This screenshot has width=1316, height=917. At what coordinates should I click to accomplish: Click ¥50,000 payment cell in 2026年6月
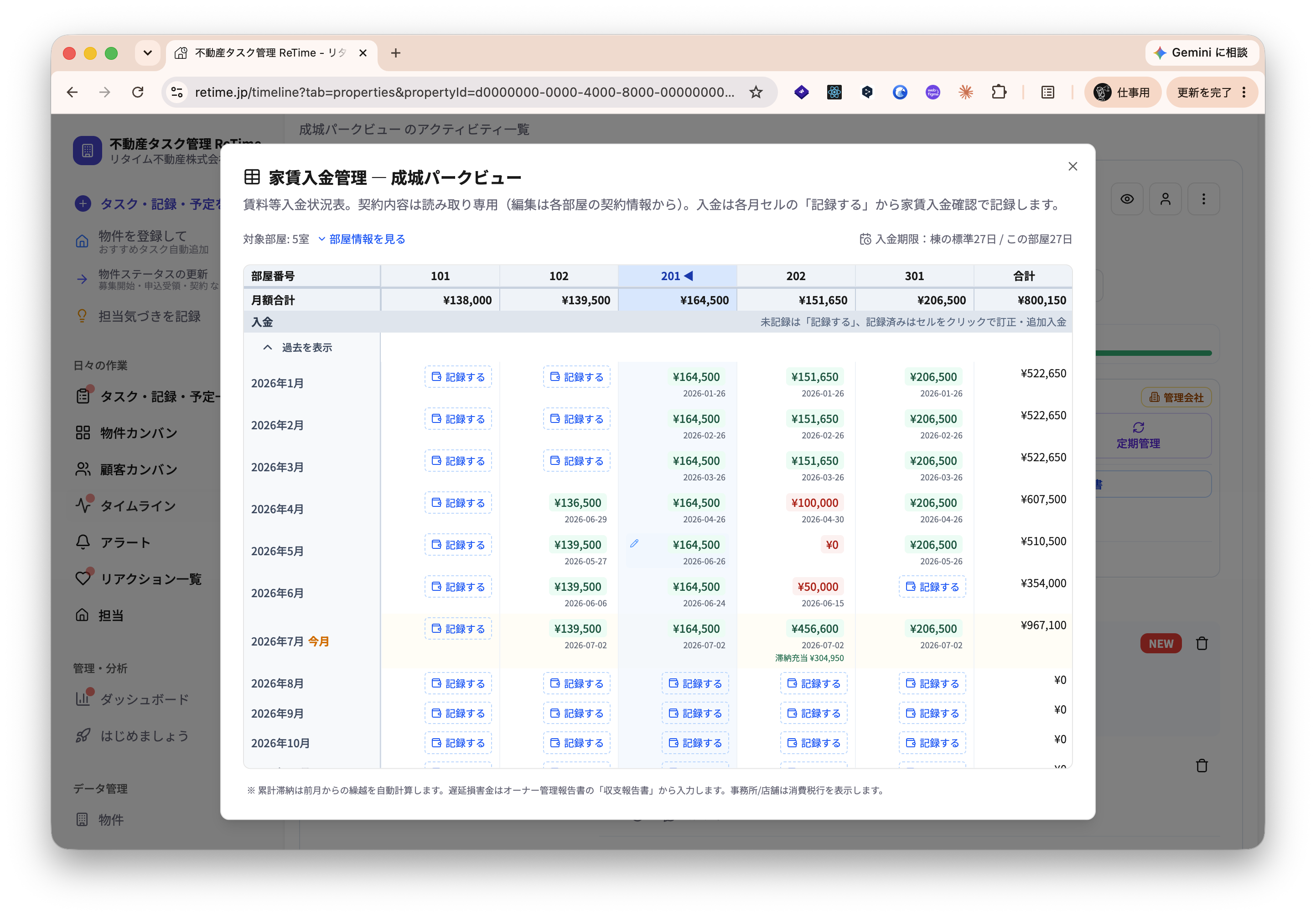817,587
